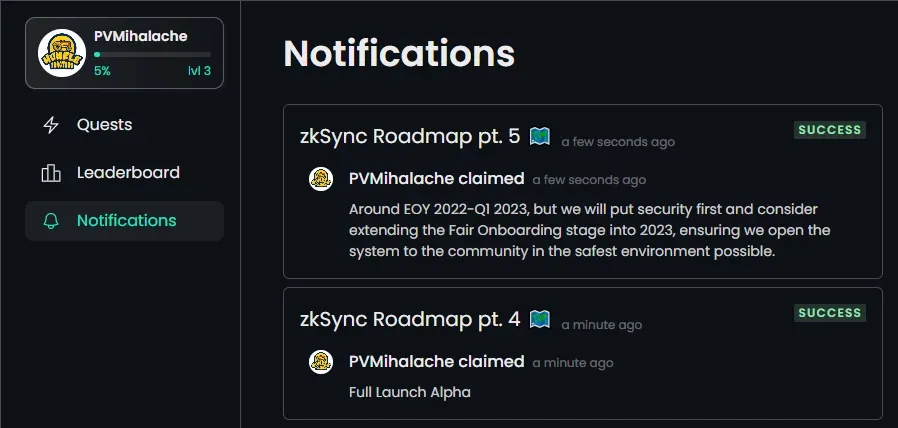
Task: Click the small avatar in pt. 5 notification
Action: pos(321,179)
